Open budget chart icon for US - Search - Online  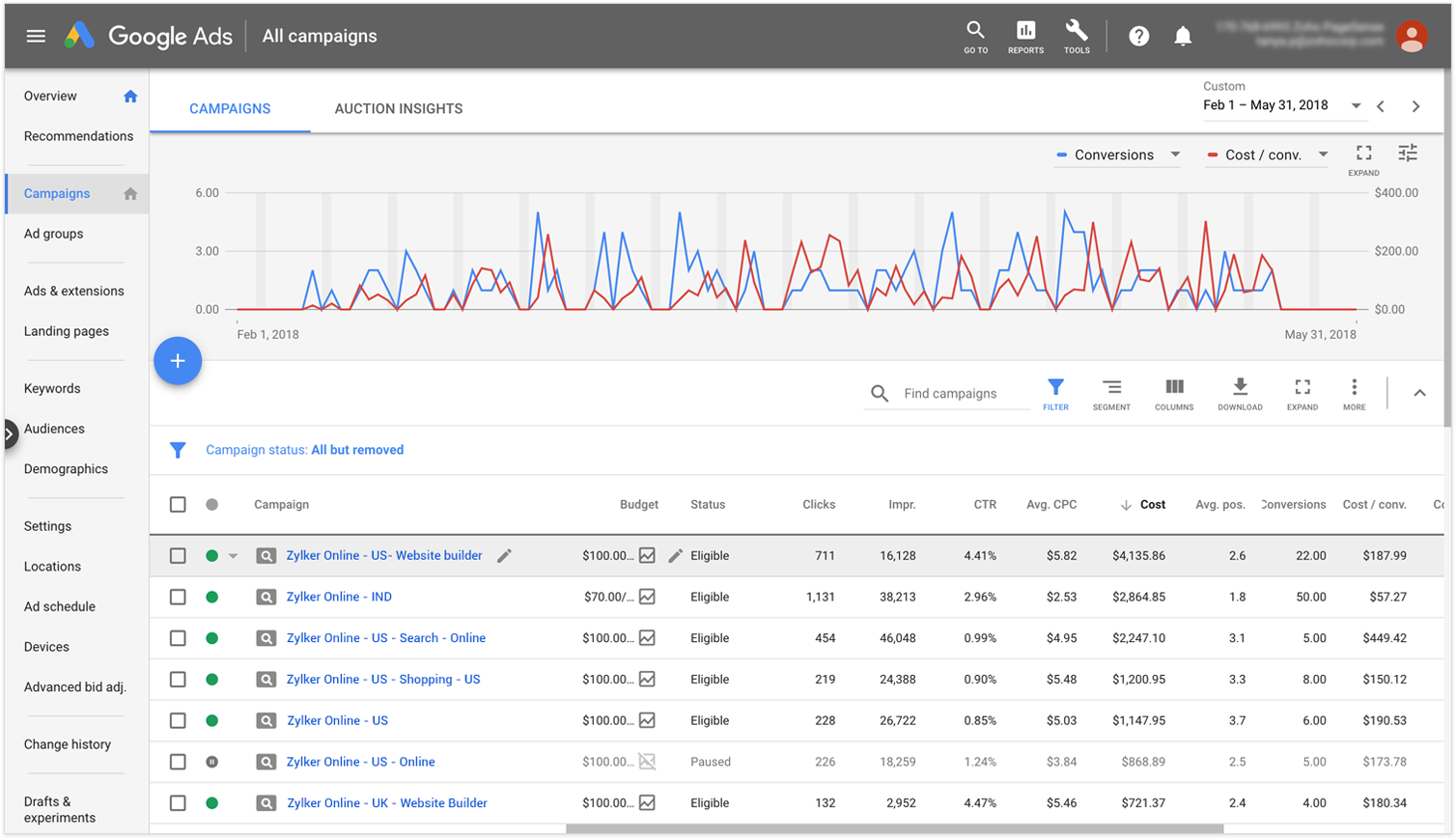point(648,638)
